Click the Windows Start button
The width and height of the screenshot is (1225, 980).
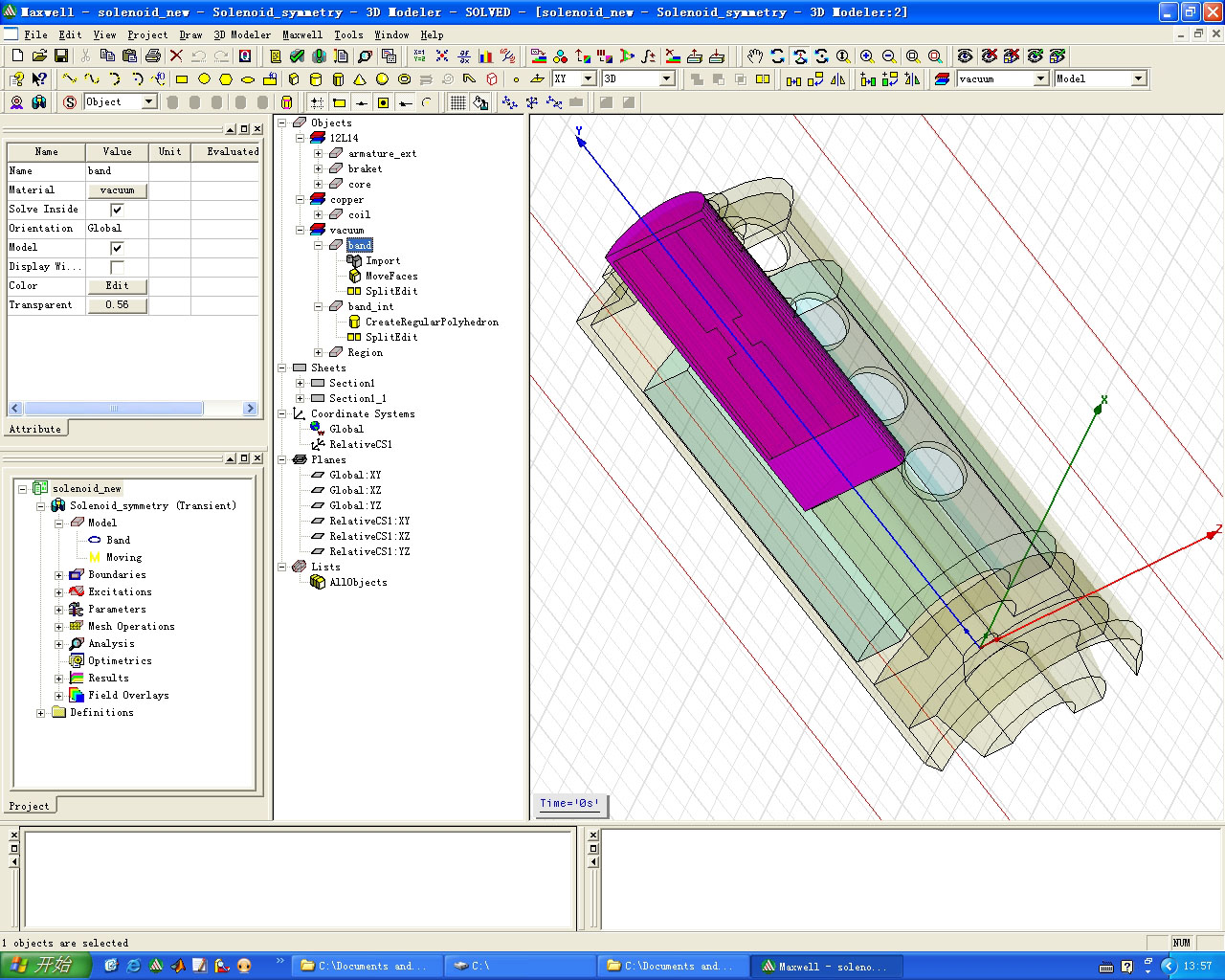tap(46, 966)
